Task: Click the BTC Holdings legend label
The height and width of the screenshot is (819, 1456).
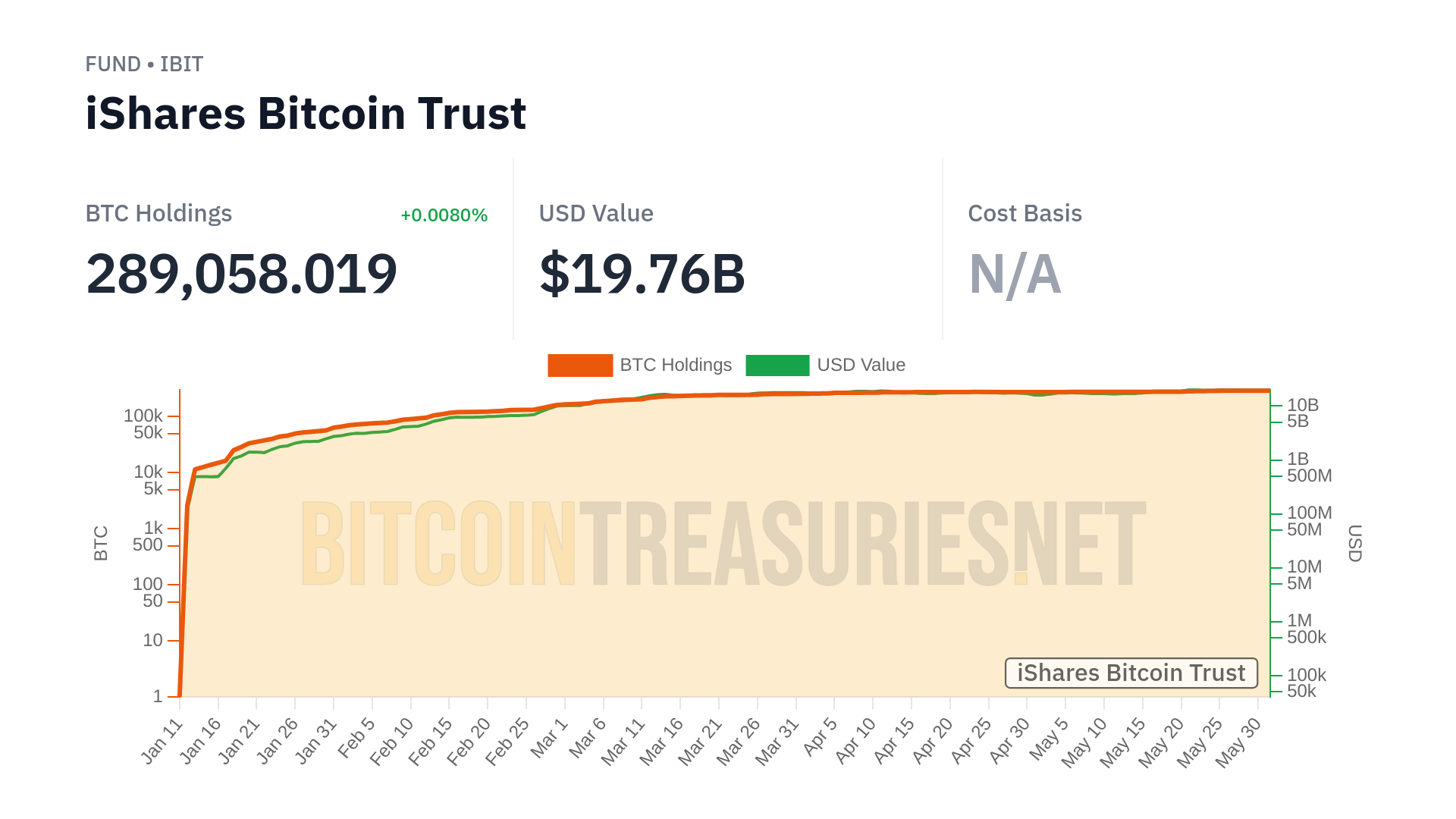Action: coord(676,366)
